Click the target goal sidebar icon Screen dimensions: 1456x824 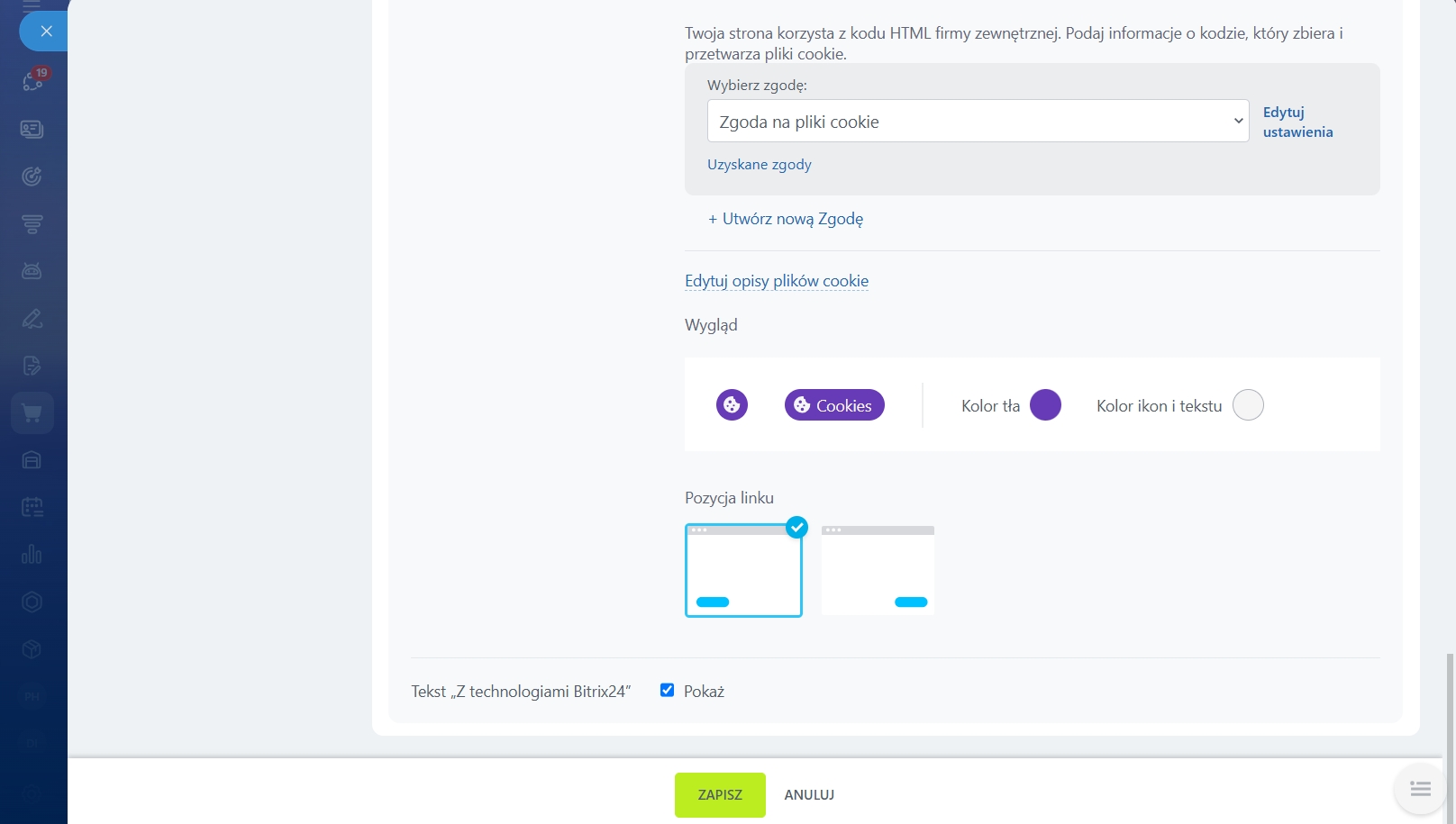pos(32,177)
